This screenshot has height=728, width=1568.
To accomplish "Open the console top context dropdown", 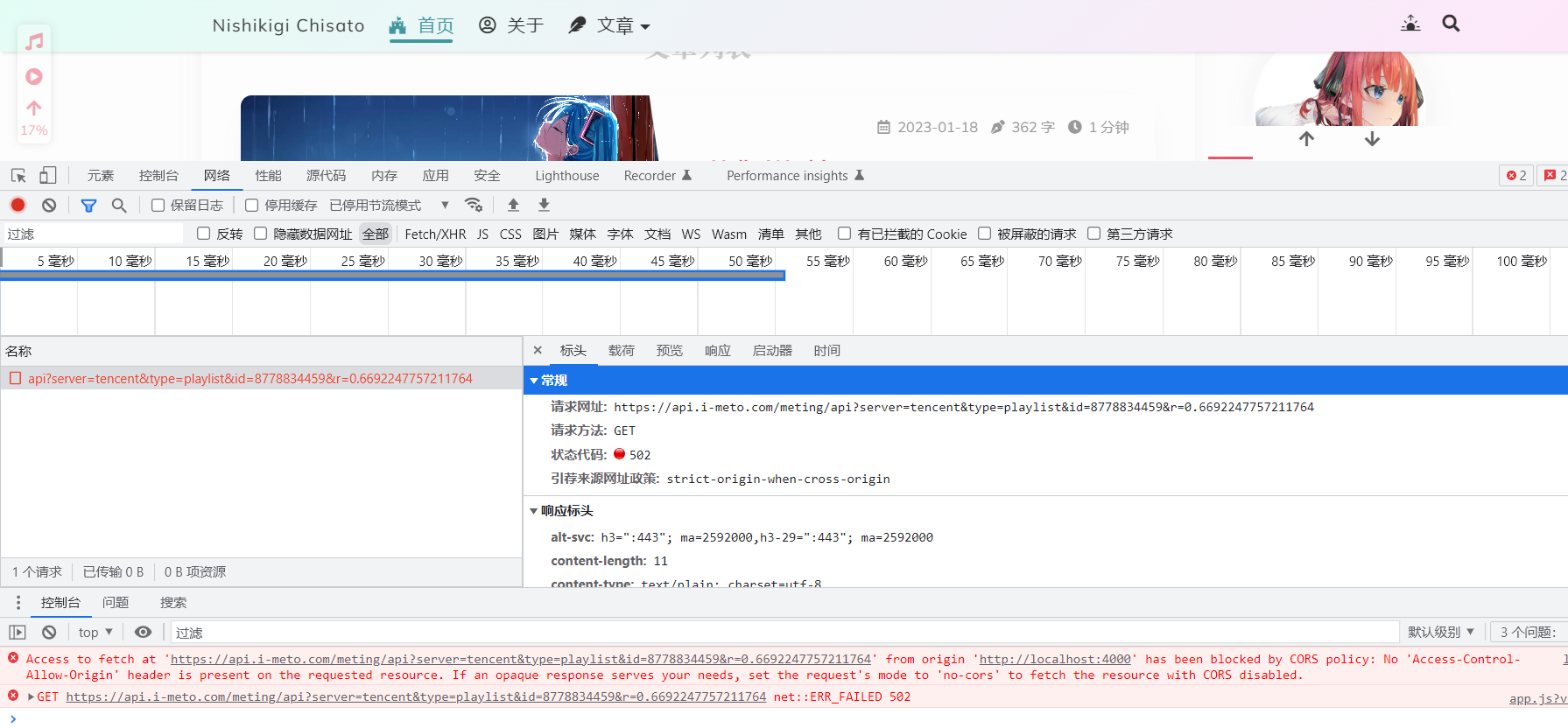I will pos(95,632).
